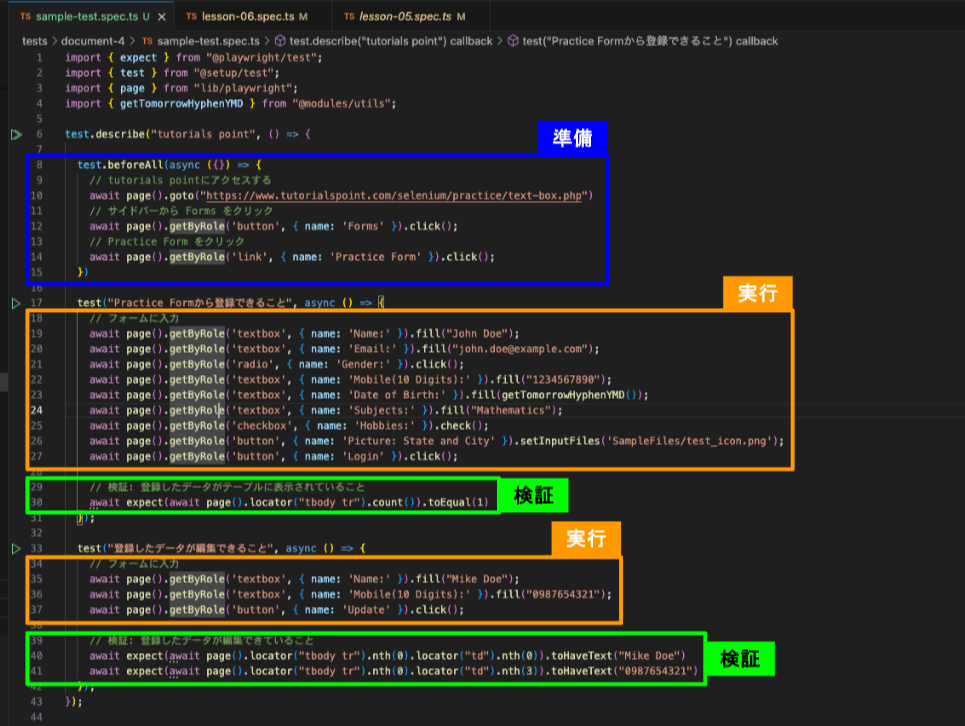Click the TS icon on lesson-06.spec.ts tab
The height and width of the screenshot is (726, 965).
[x=190, y=18]
